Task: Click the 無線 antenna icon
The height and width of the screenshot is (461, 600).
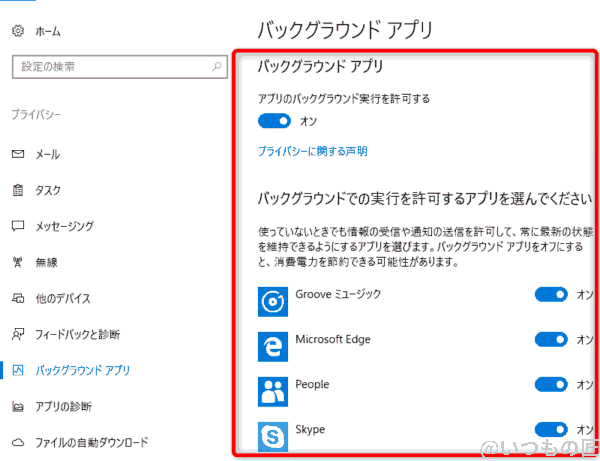Action: (18, 262)
